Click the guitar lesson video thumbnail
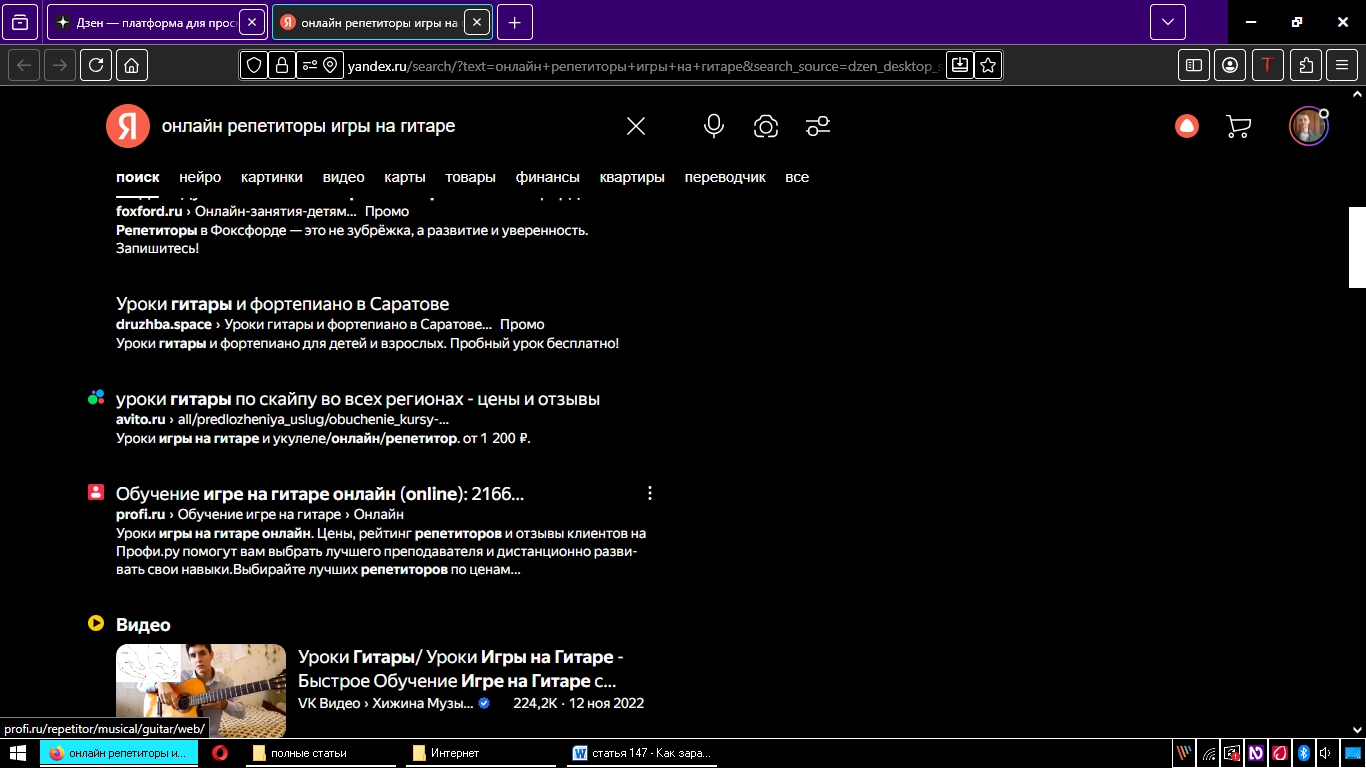1366x768 pixels. (x=201, y=690)
